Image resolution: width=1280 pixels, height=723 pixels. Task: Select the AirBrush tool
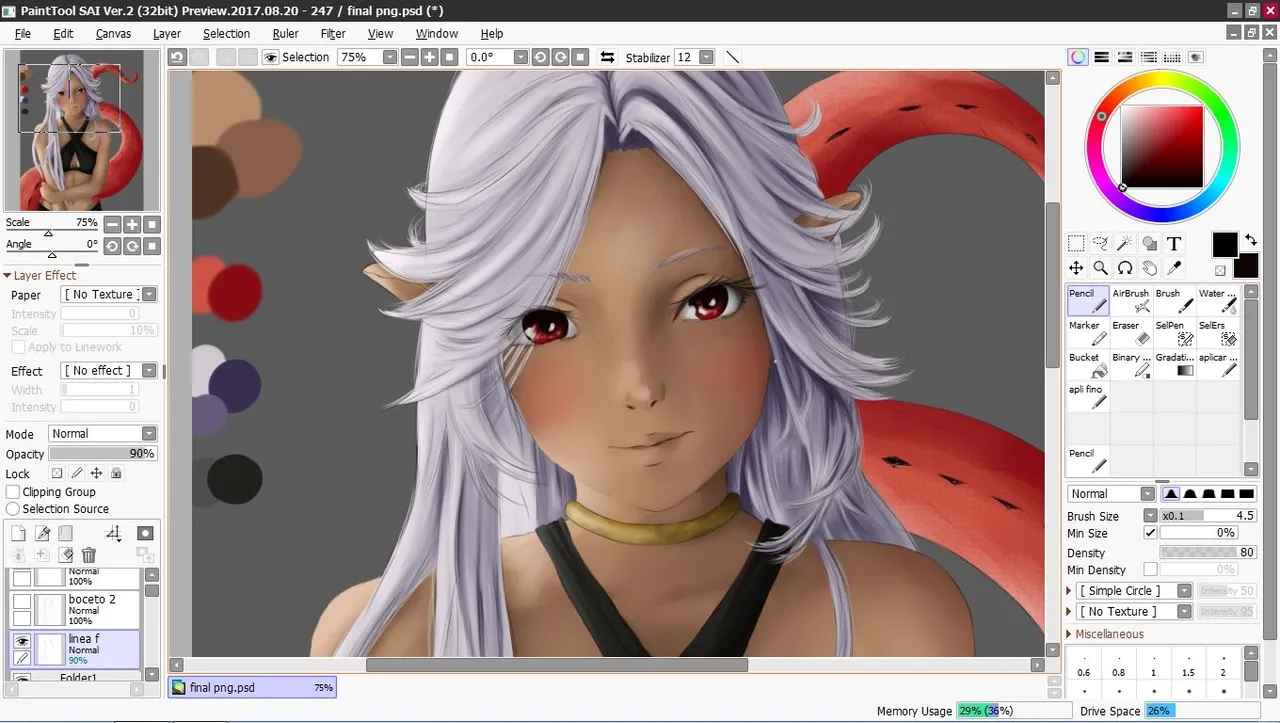click(x=1131, y=301)
